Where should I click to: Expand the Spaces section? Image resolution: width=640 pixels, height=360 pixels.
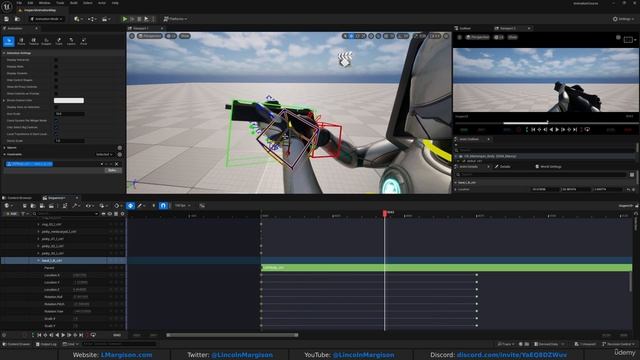coord(4,148)
